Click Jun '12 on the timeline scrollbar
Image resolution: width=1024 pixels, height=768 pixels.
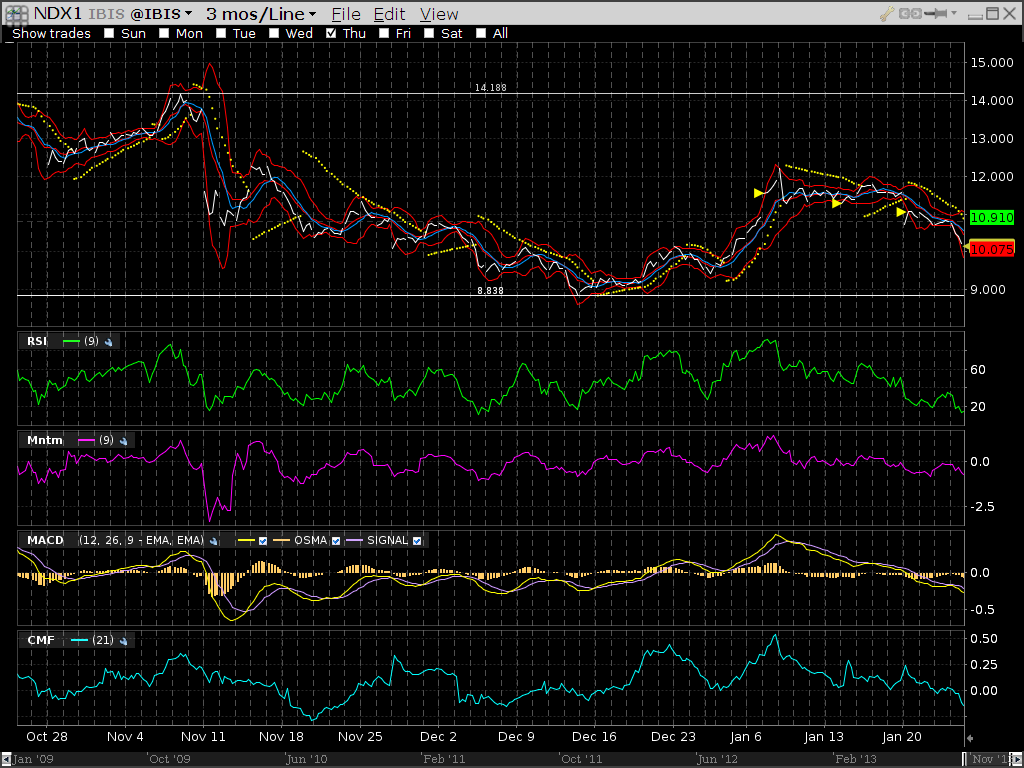click(716, 759)
